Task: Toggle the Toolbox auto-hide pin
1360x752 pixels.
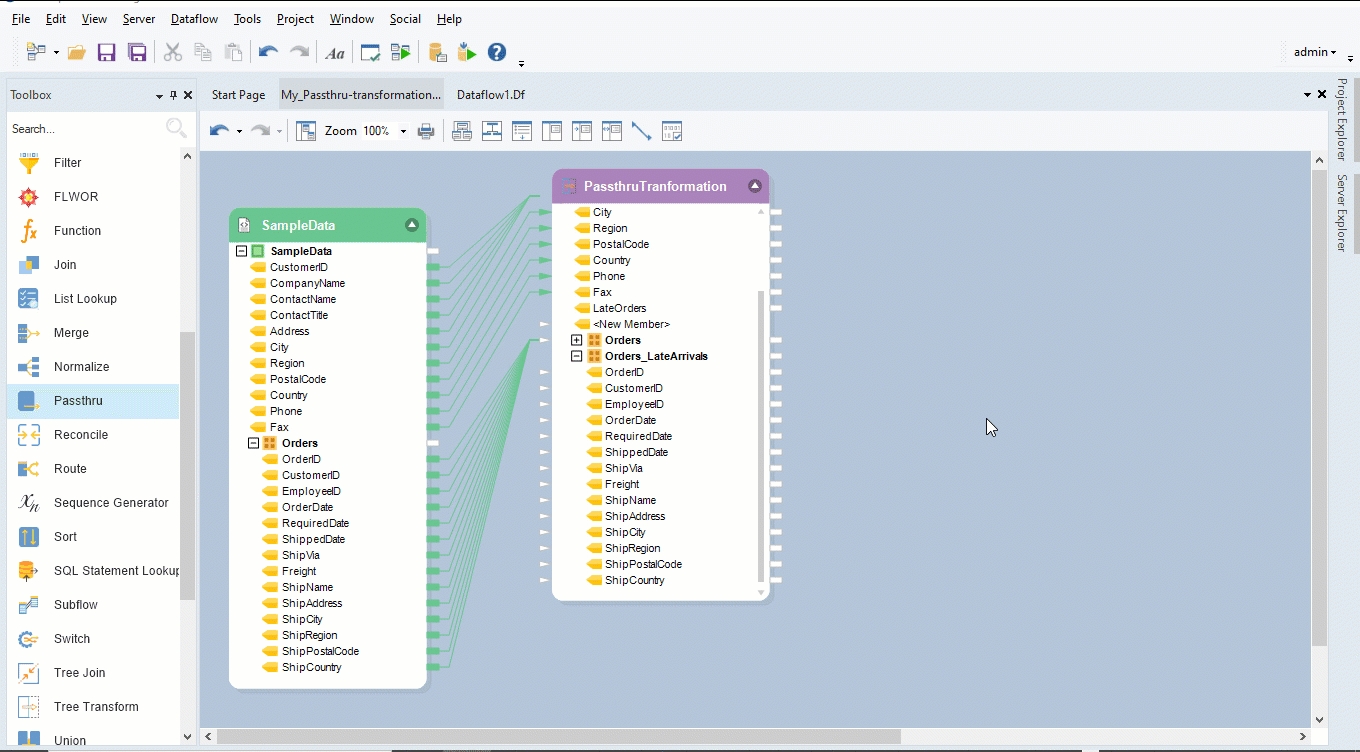Action: pos(173,95)
